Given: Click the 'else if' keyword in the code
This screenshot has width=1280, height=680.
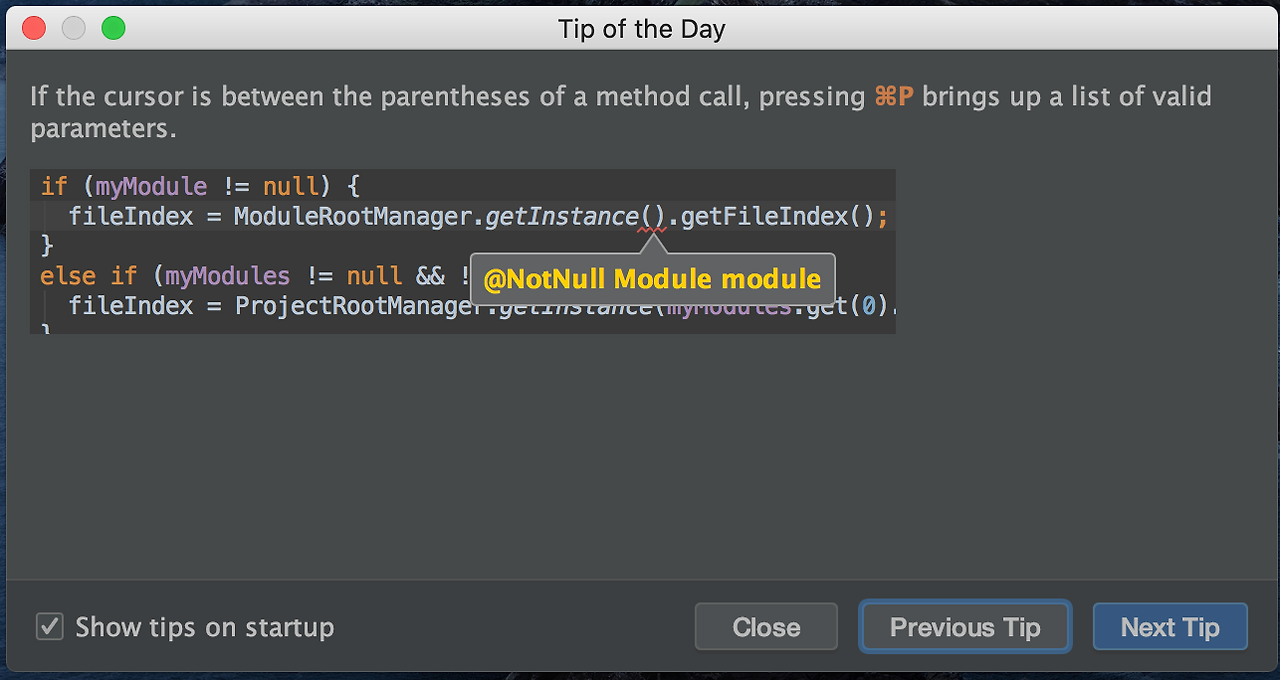Looking at the screenshot, I should tap(89, 275).
